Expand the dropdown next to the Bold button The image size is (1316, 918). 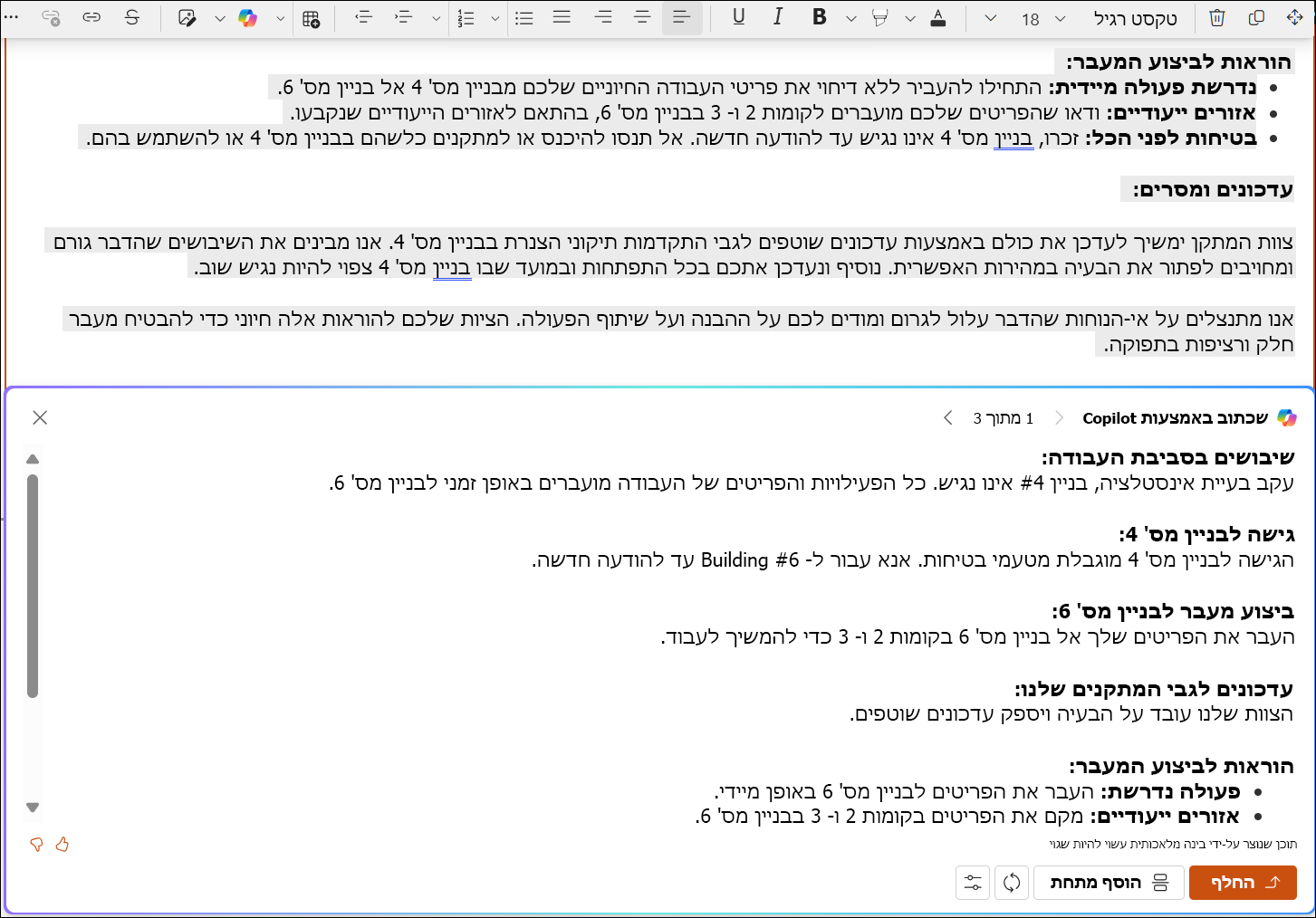tap(851, 19)
